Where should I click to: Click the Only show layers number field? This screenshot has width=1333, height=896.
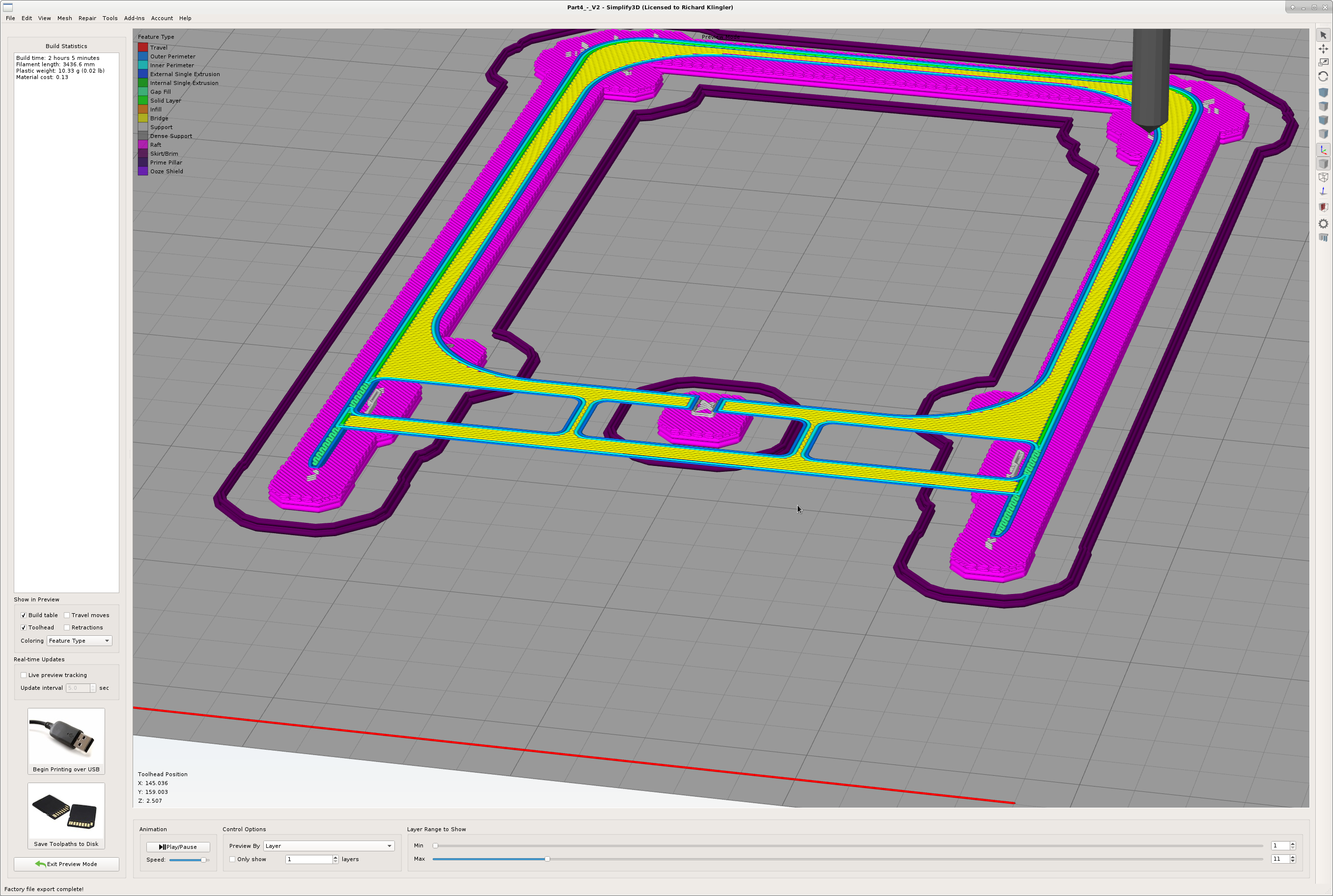[x=308, y=860]
